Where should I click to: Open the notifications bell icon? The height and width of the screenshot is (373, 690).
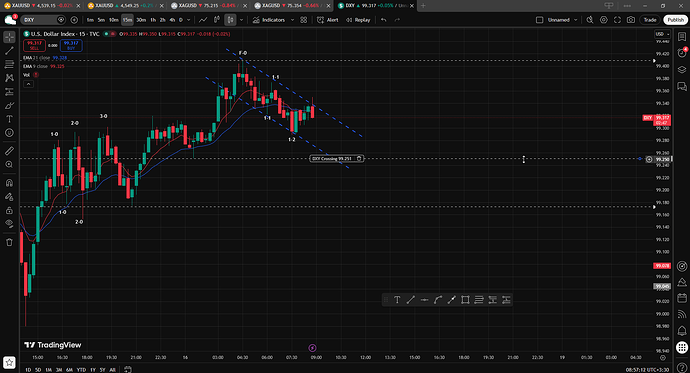coord(682,330)
